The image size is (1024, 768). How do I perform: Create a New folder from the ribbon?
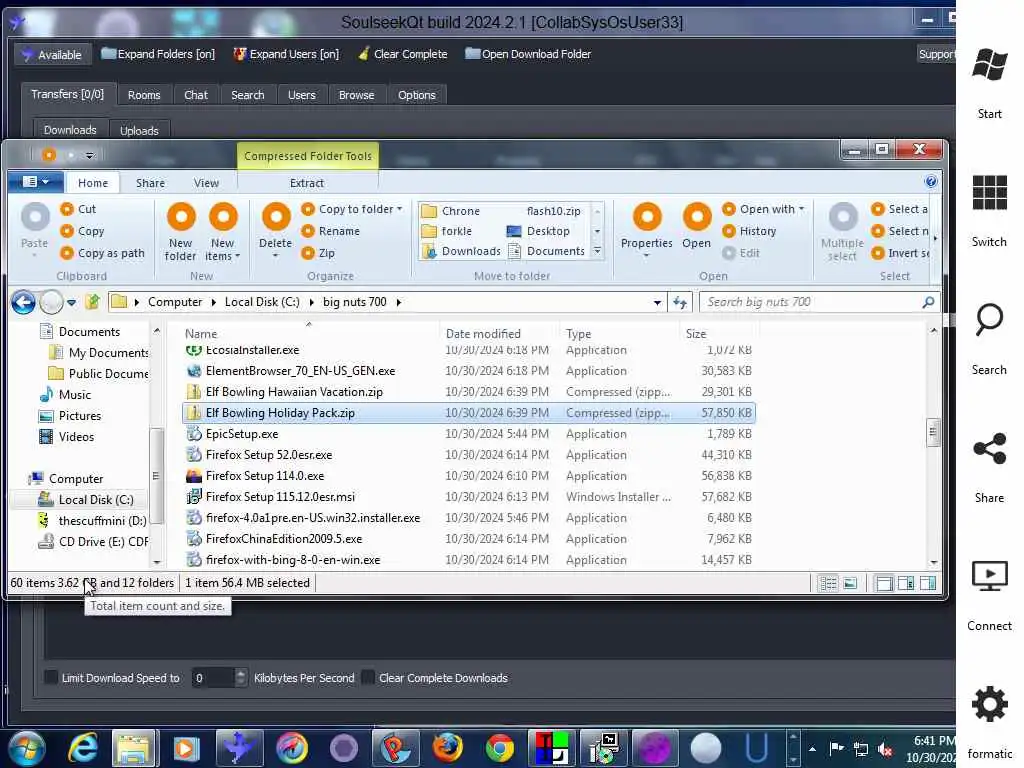point(181,232)
